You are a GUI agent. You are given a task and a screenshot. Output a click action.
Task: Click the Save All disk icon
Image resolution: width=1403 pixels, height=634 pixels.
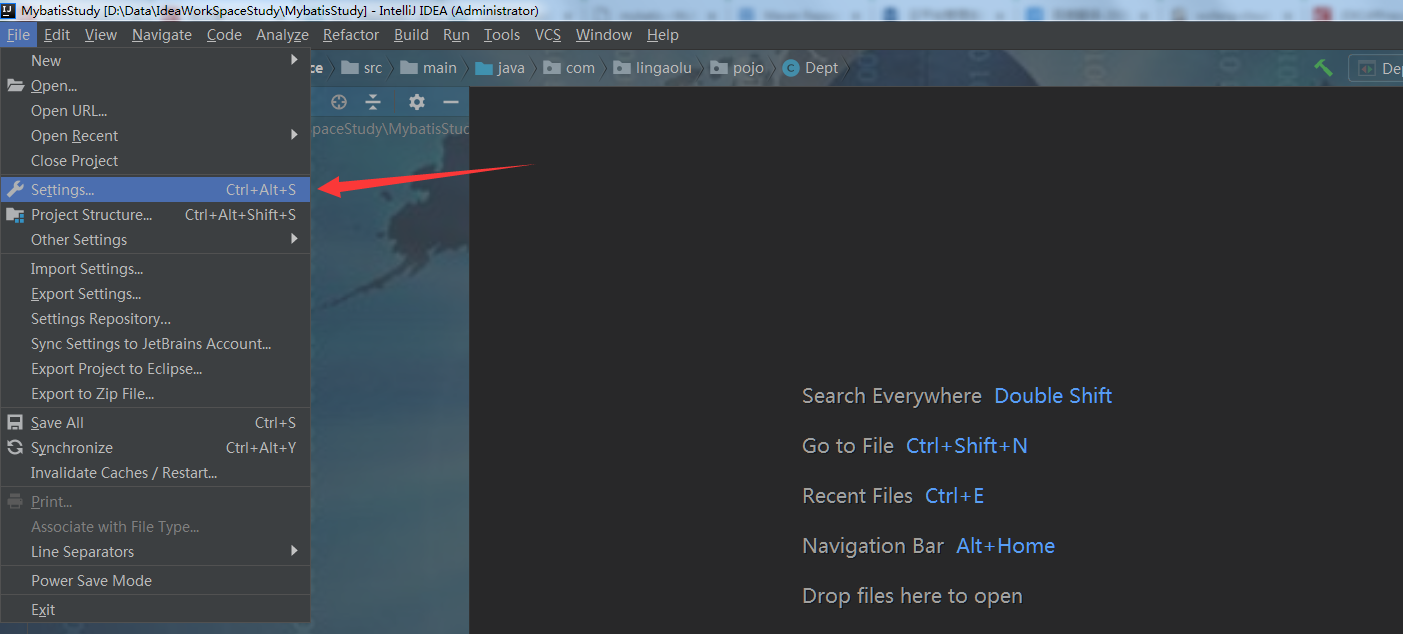point(15,423)
